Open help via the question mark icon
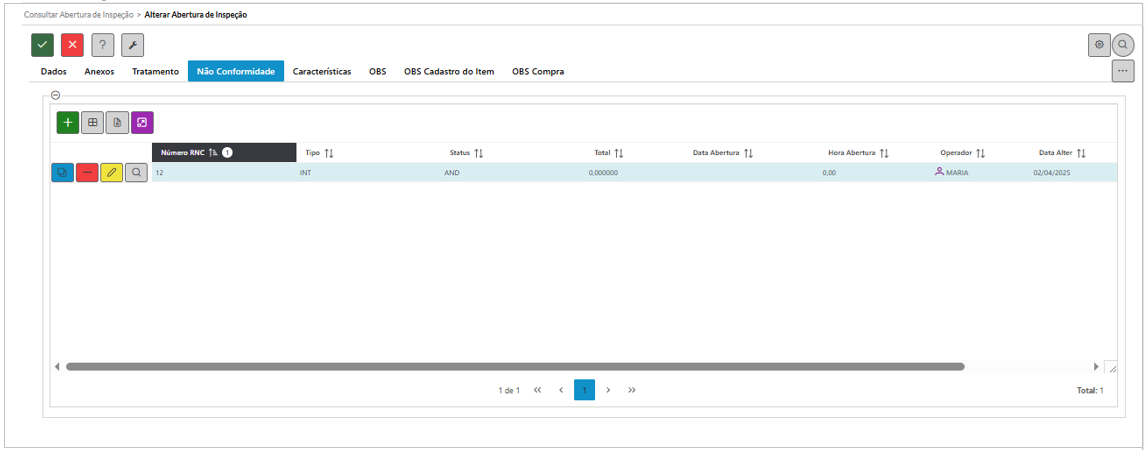Viewport: 1146px width, 450px height. [x=102, y=45]
